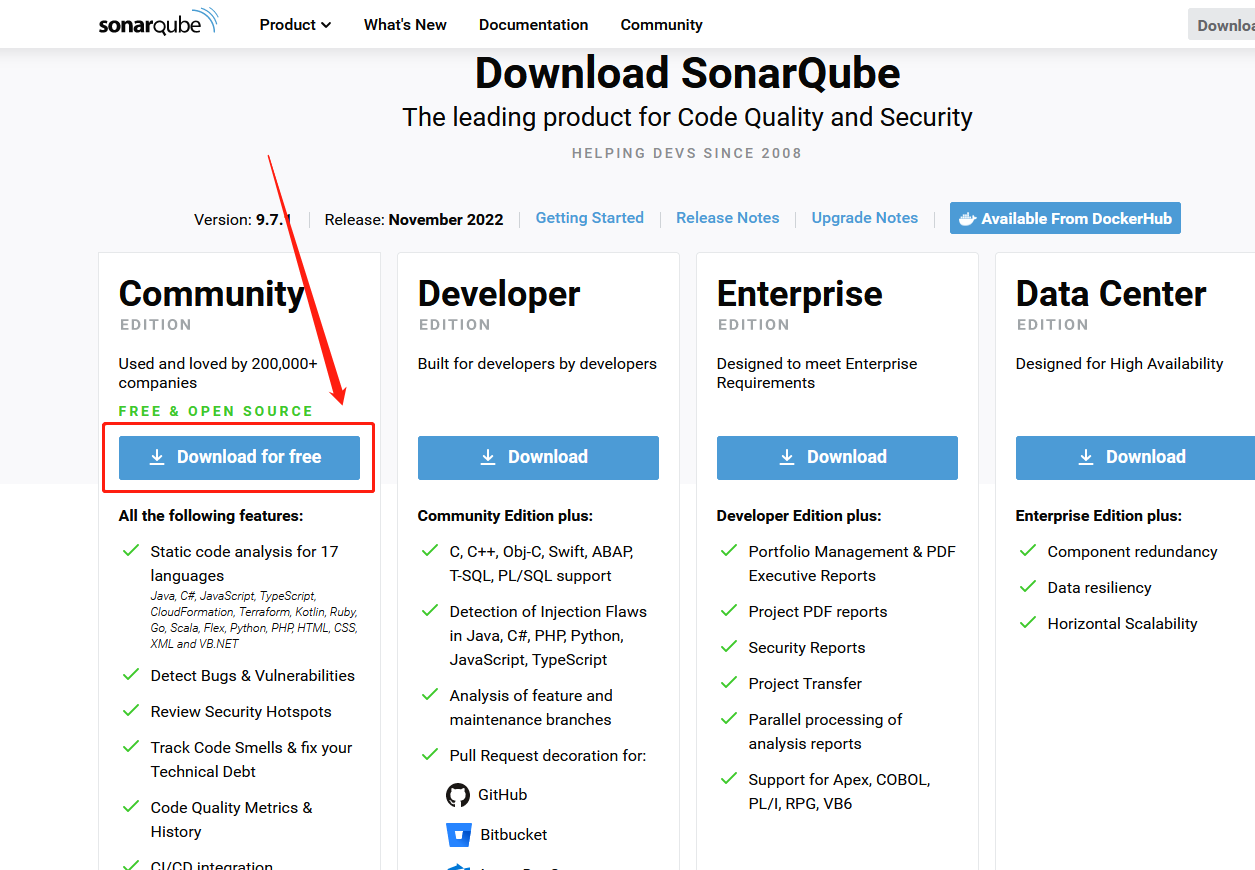Click "Designed for High Availability"
1255x870 pixels.
tap(1120, 364)
